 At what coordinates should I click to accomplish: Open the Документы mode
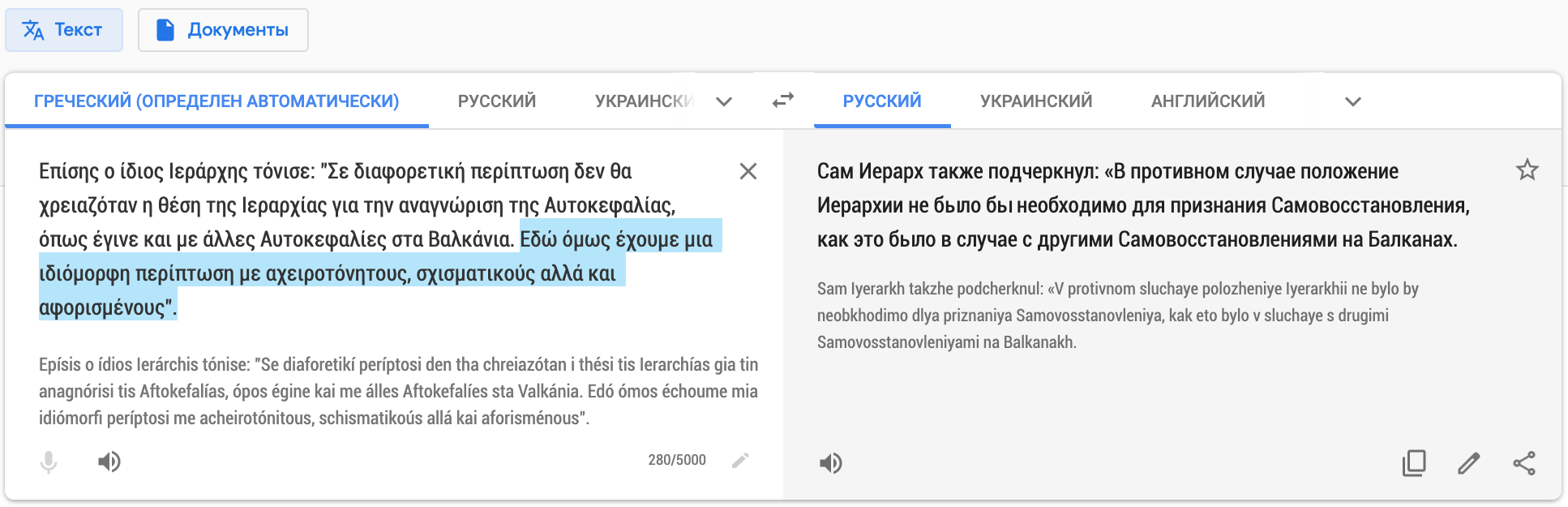point(223,30)
